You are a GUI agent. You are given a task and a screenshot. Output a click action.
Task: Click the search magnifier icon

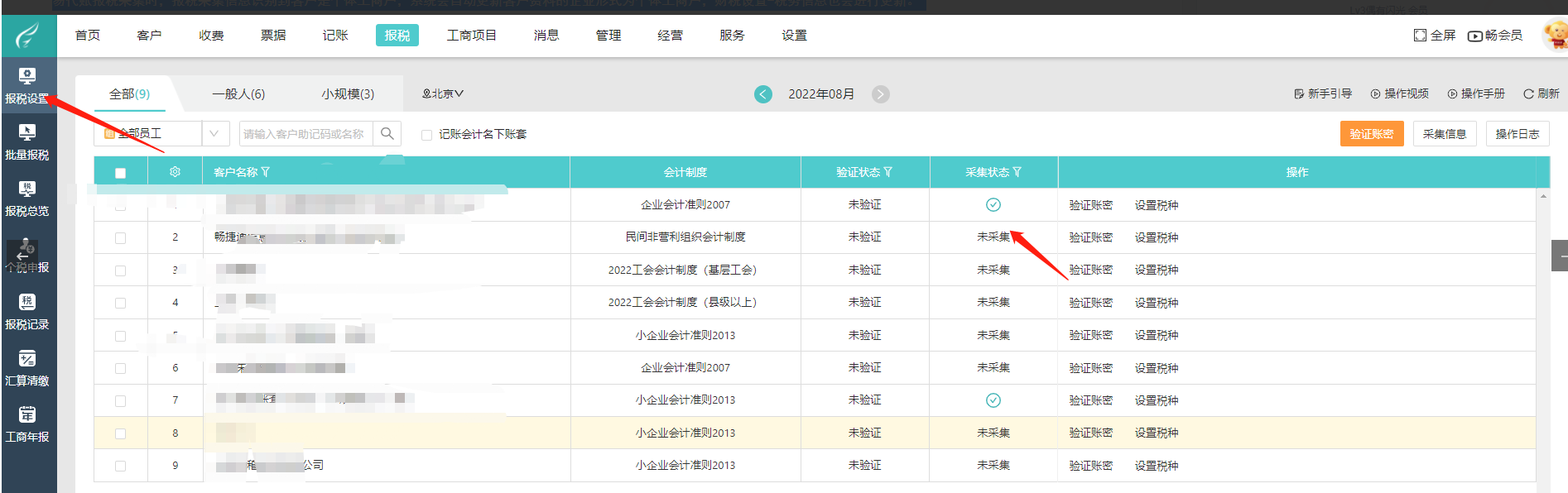click(x=387, y=133)
